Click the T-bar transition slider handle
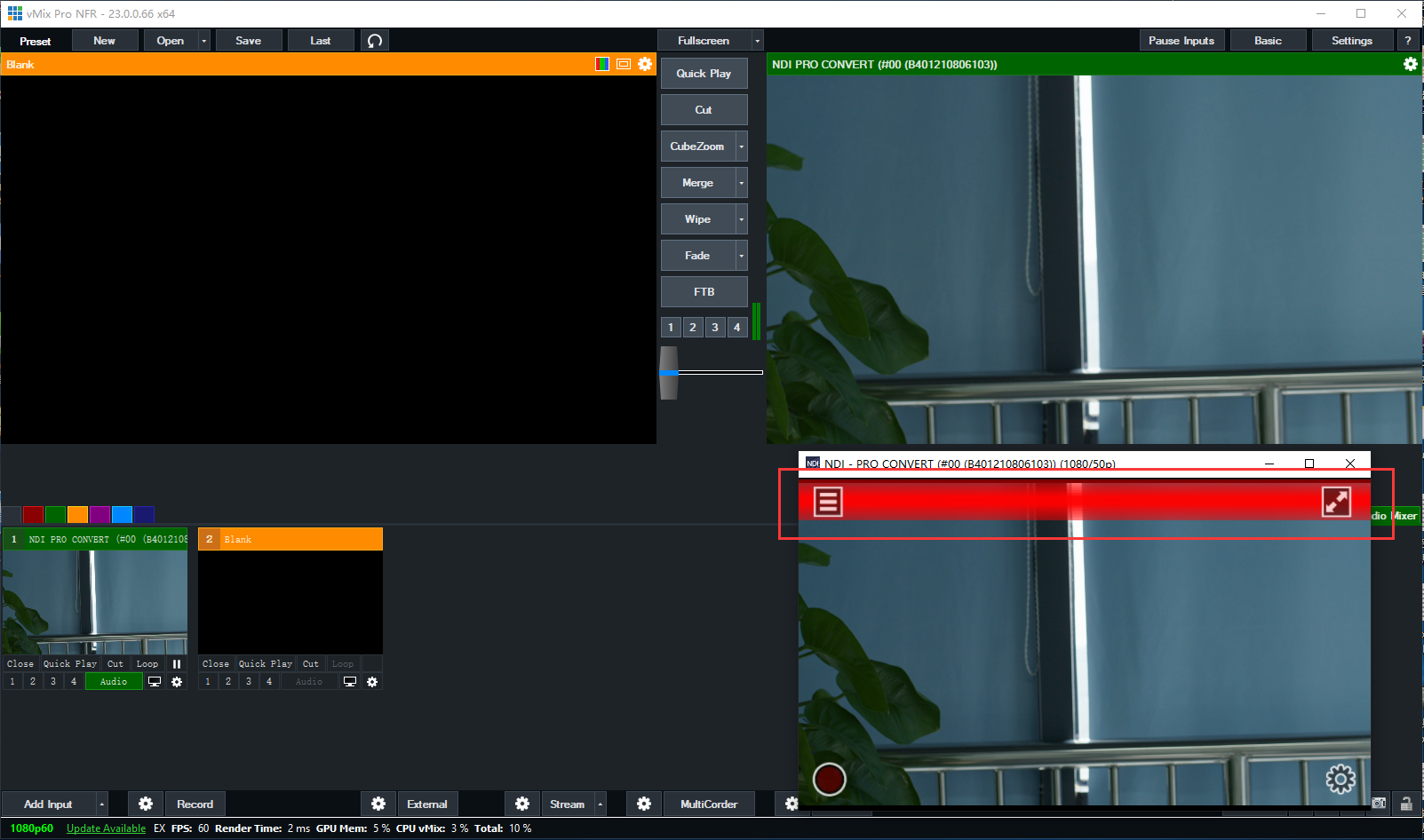Screen dimensions: 1424x840 pos(669,373)
